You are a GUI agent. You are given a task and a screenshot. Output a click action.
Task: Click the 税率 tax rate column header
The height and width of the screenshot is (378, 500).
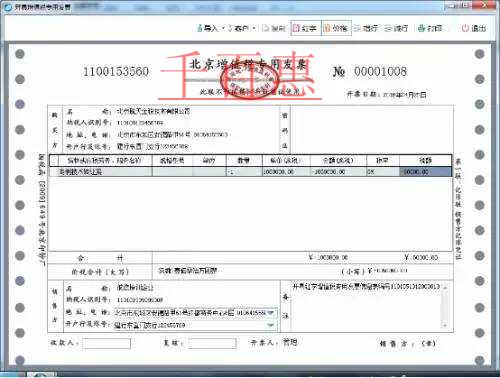click(383, 161)
